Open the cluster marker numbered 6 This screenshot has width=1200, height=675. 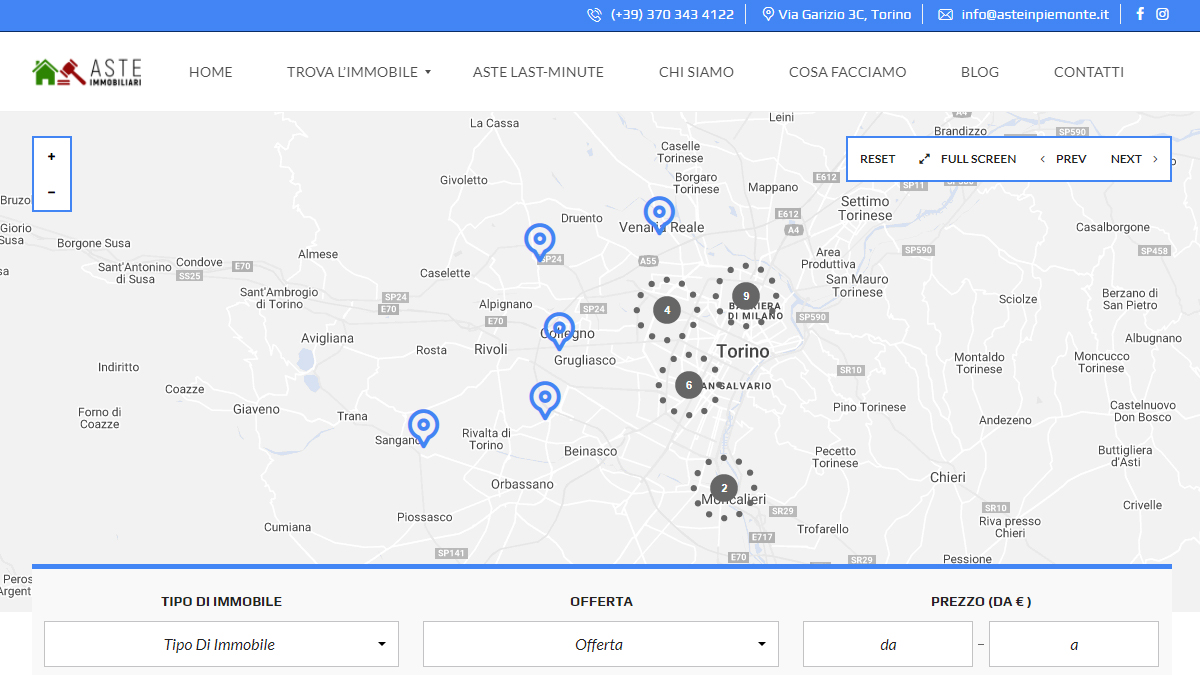pyautogui.click(x=689, y=385)
